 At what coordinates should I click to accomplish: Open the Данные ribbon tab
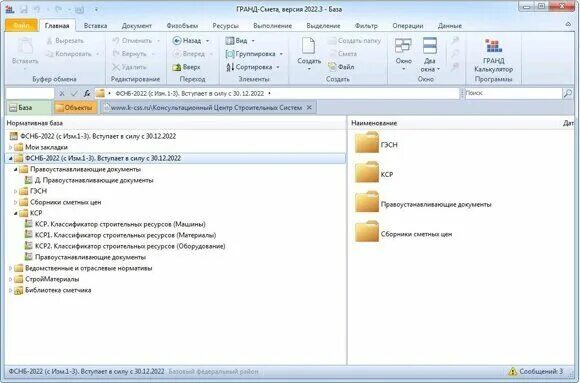(450, 26)
